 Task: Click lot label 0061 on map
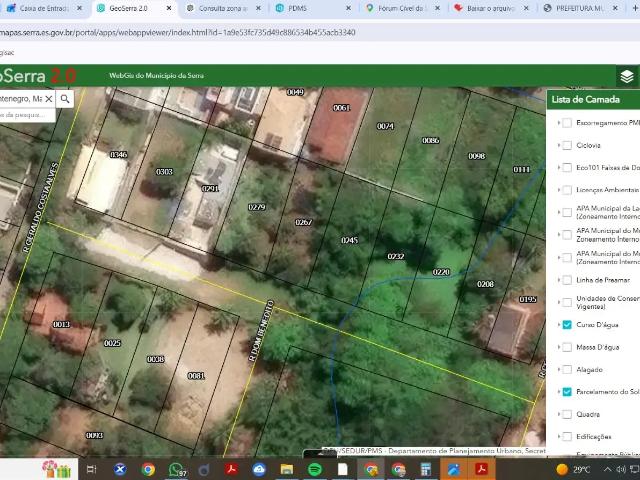[341, 108]
